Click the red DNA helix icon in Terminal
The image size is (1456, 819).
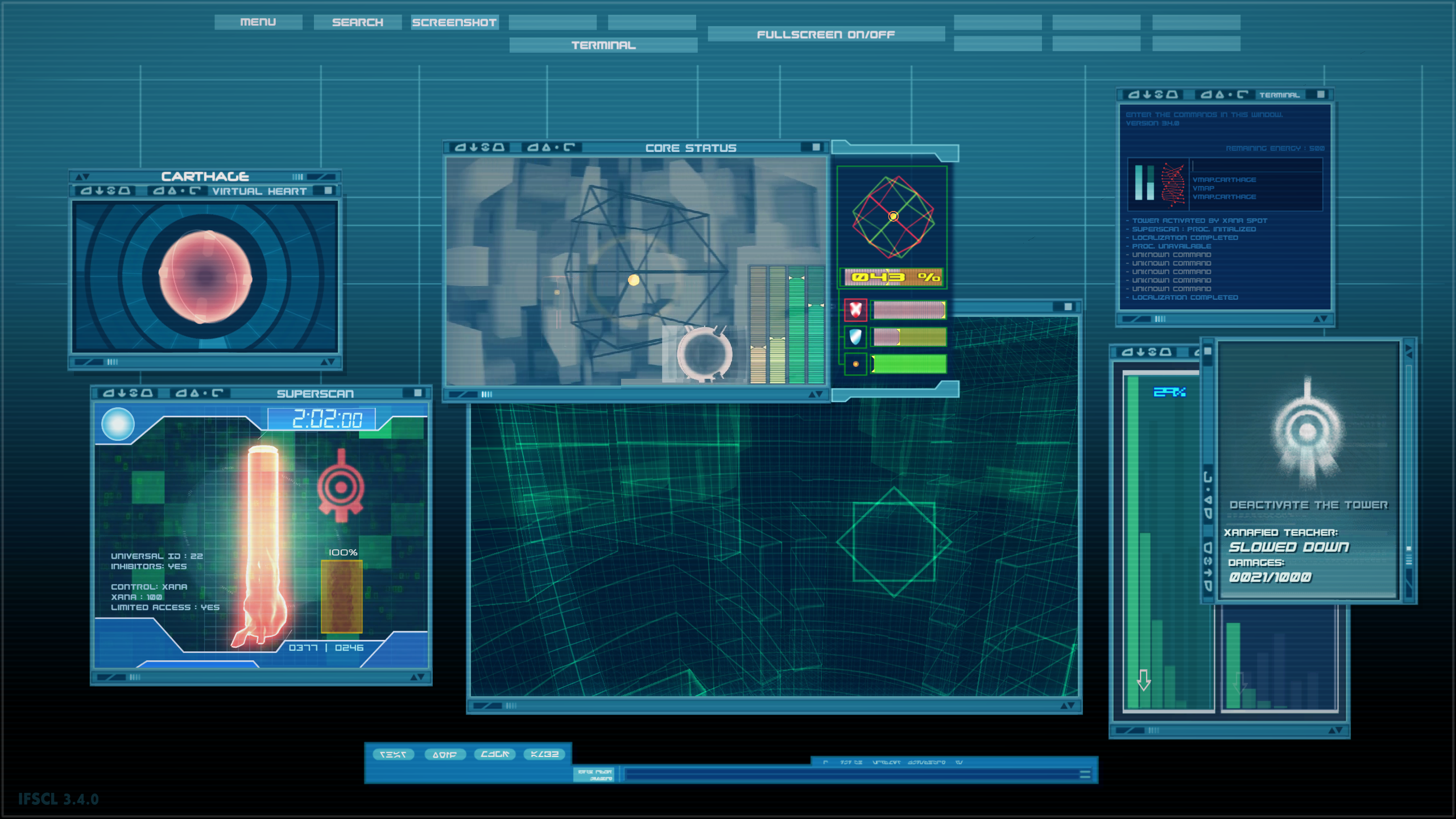pos(1173,184)
